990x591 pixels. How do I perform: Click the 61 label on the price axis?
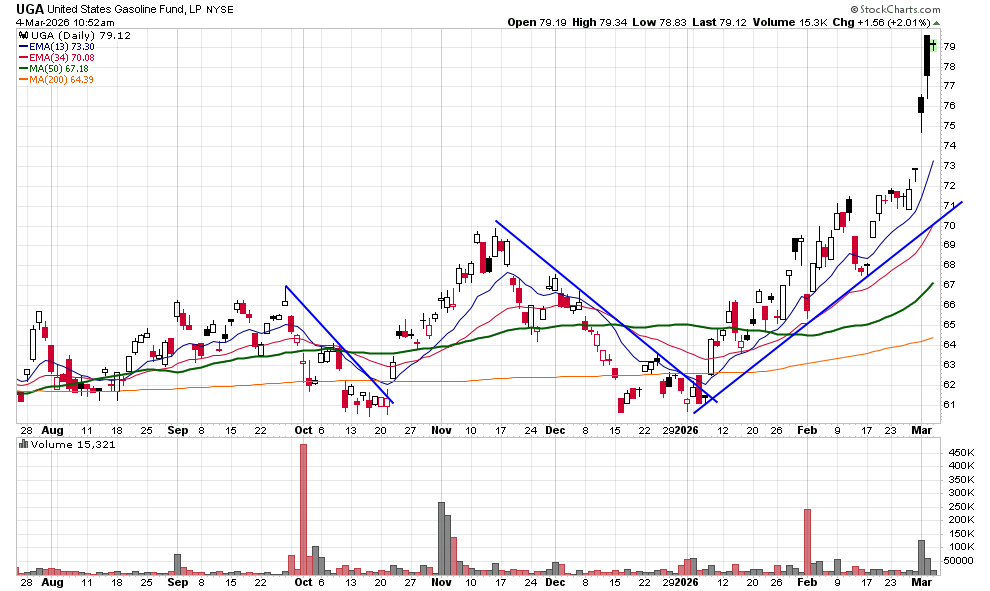950,405
